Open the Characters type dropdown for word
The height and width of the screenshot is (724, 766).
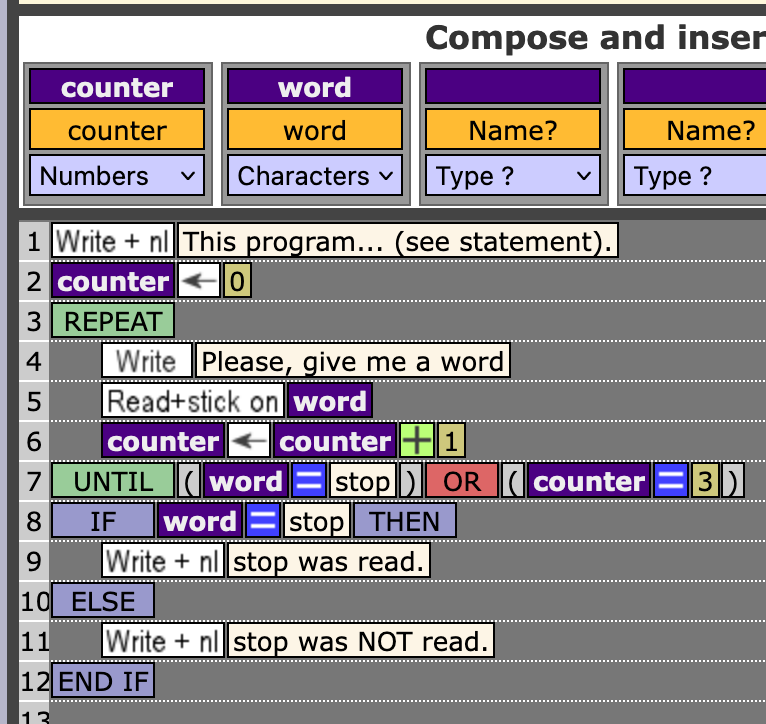[315, 176]
